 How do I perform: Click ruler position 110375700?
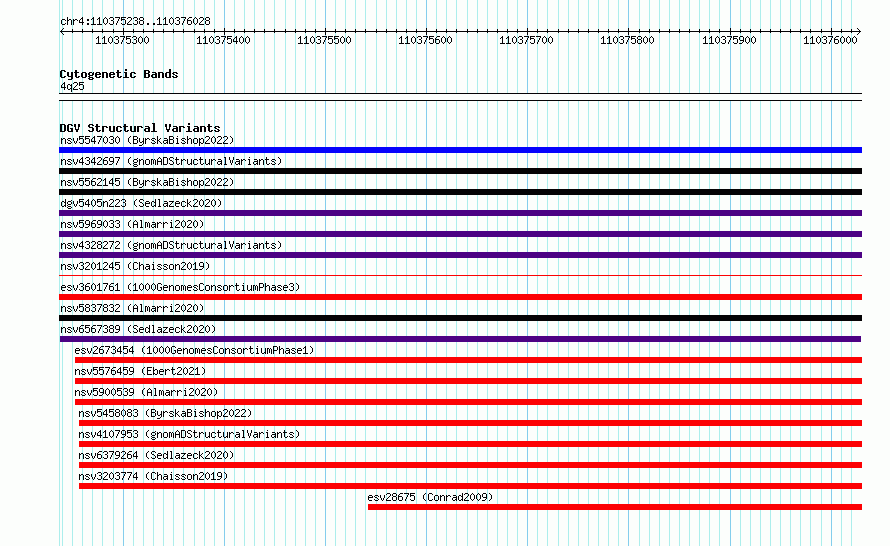tap(527, 40)
